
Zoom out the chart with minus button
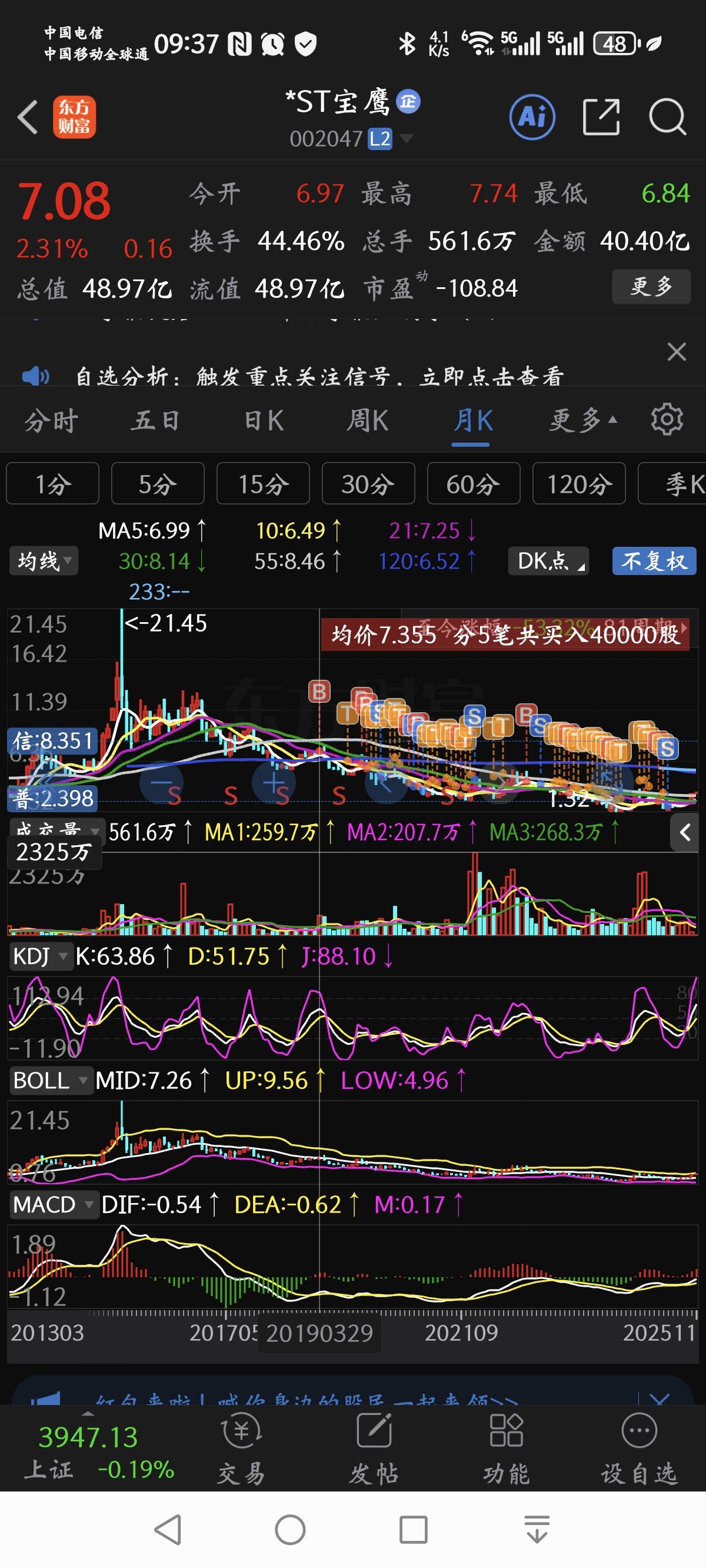(x=161, y=782)
